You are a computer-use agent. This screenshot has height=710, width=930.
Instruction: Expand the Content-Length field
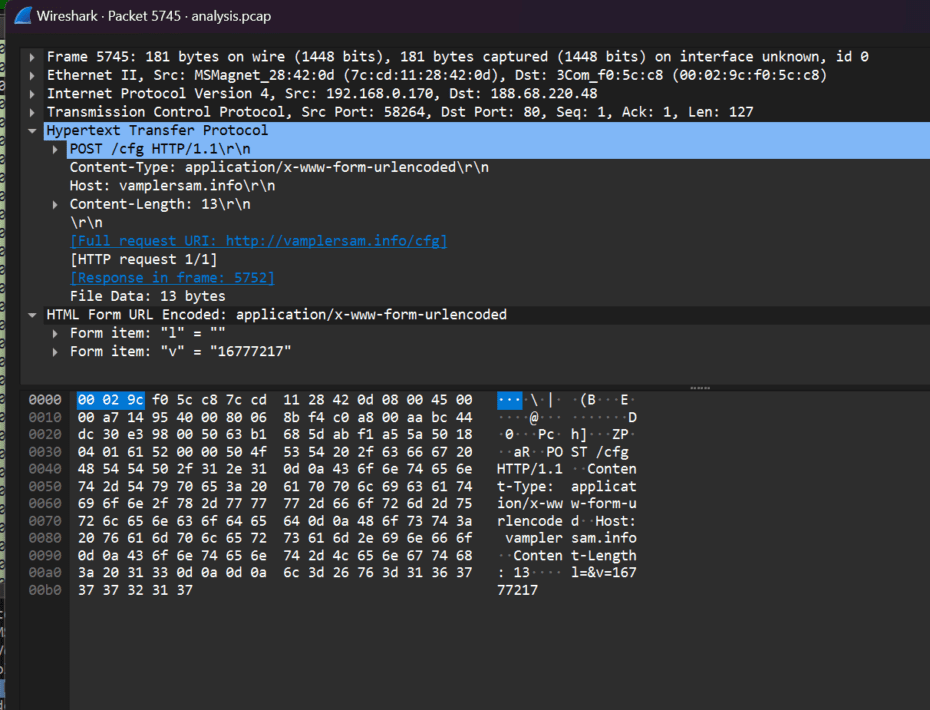click(53, 203)
